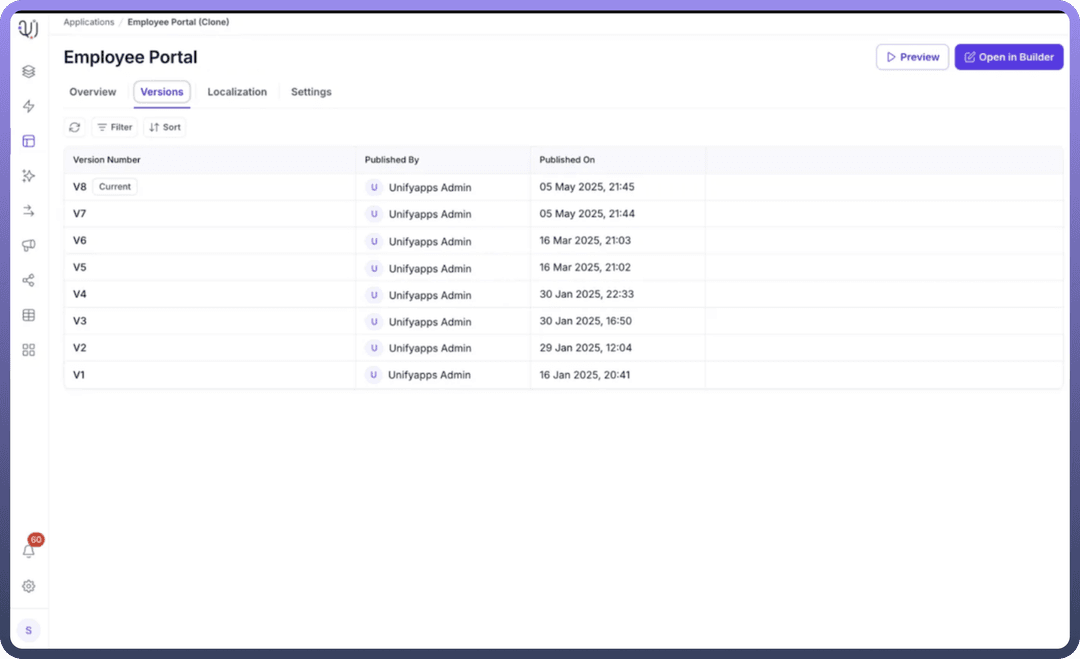Open the sparkles AI icon in sidebar
The width and height of the screenshot is (1080, 659).
(x=29, y=176)
